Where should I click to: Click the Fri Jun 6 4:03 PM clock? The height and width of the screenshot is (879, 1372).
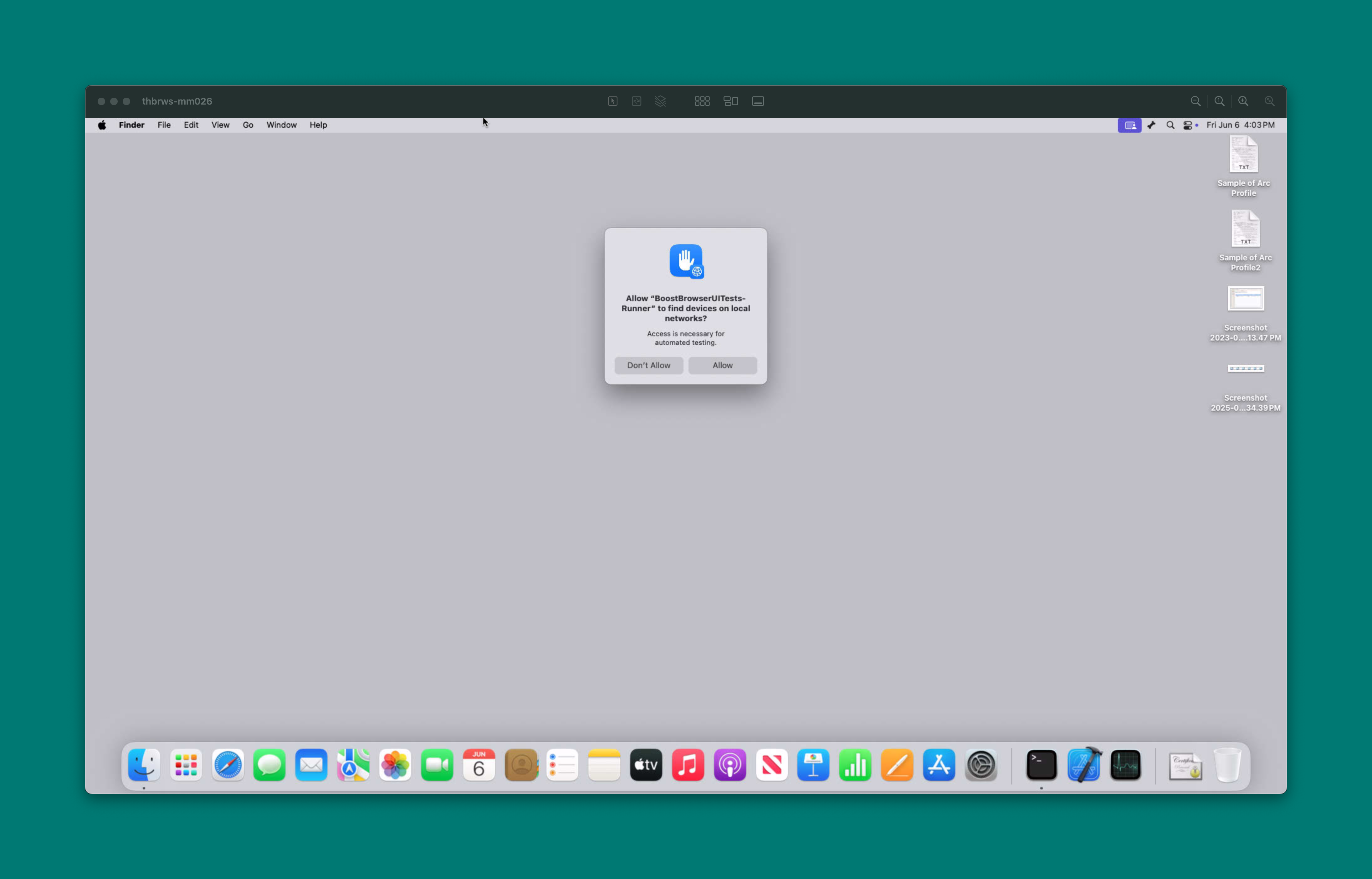point(1240,125)
